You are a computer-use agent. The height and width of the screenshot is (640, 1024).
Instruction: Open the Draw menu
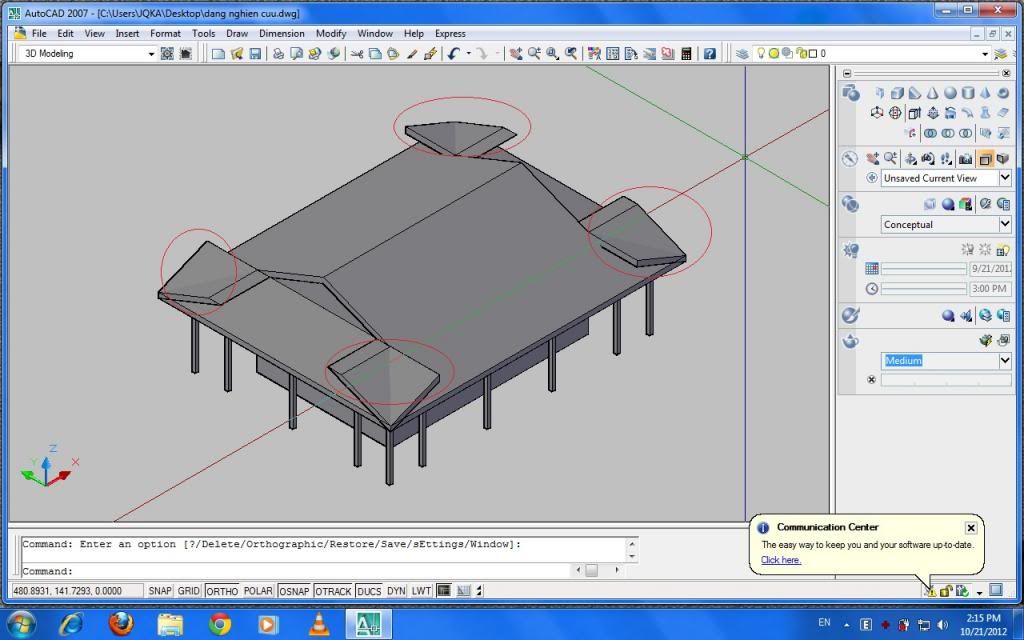(x=237, y=33)
